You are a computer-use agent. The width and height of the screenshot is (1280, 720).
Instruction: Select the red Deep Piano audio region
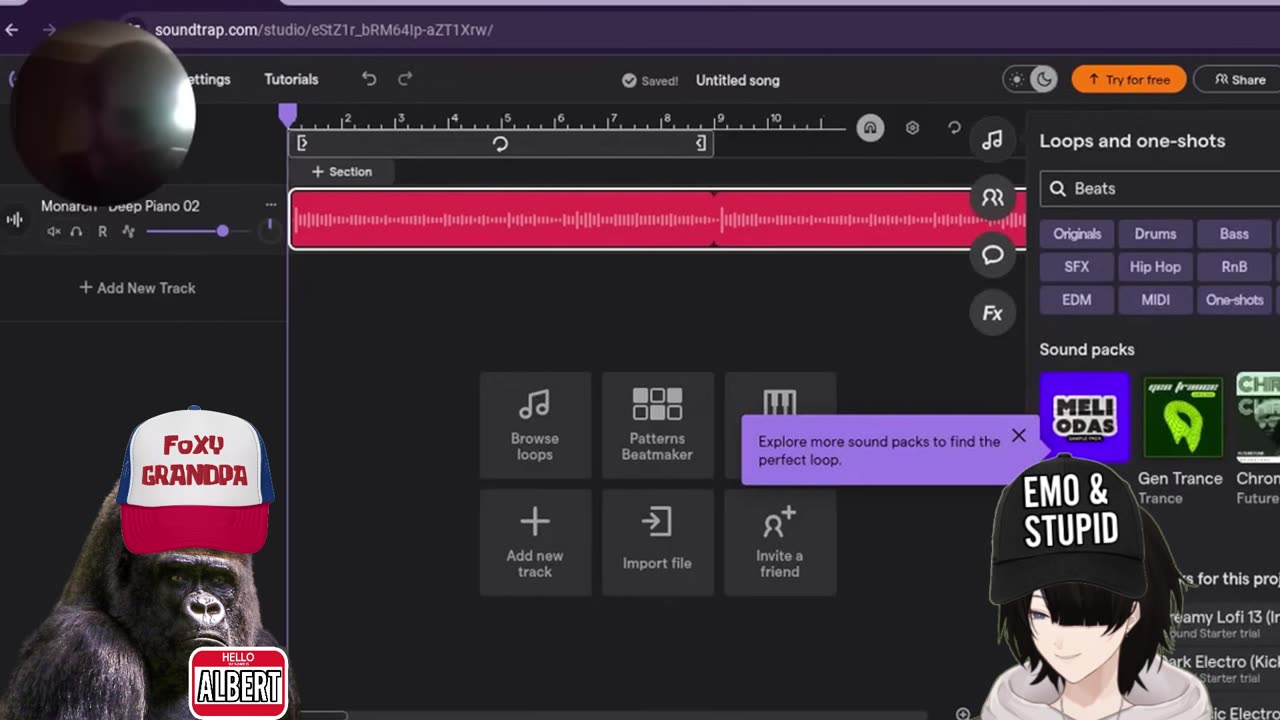pos(658,219)
